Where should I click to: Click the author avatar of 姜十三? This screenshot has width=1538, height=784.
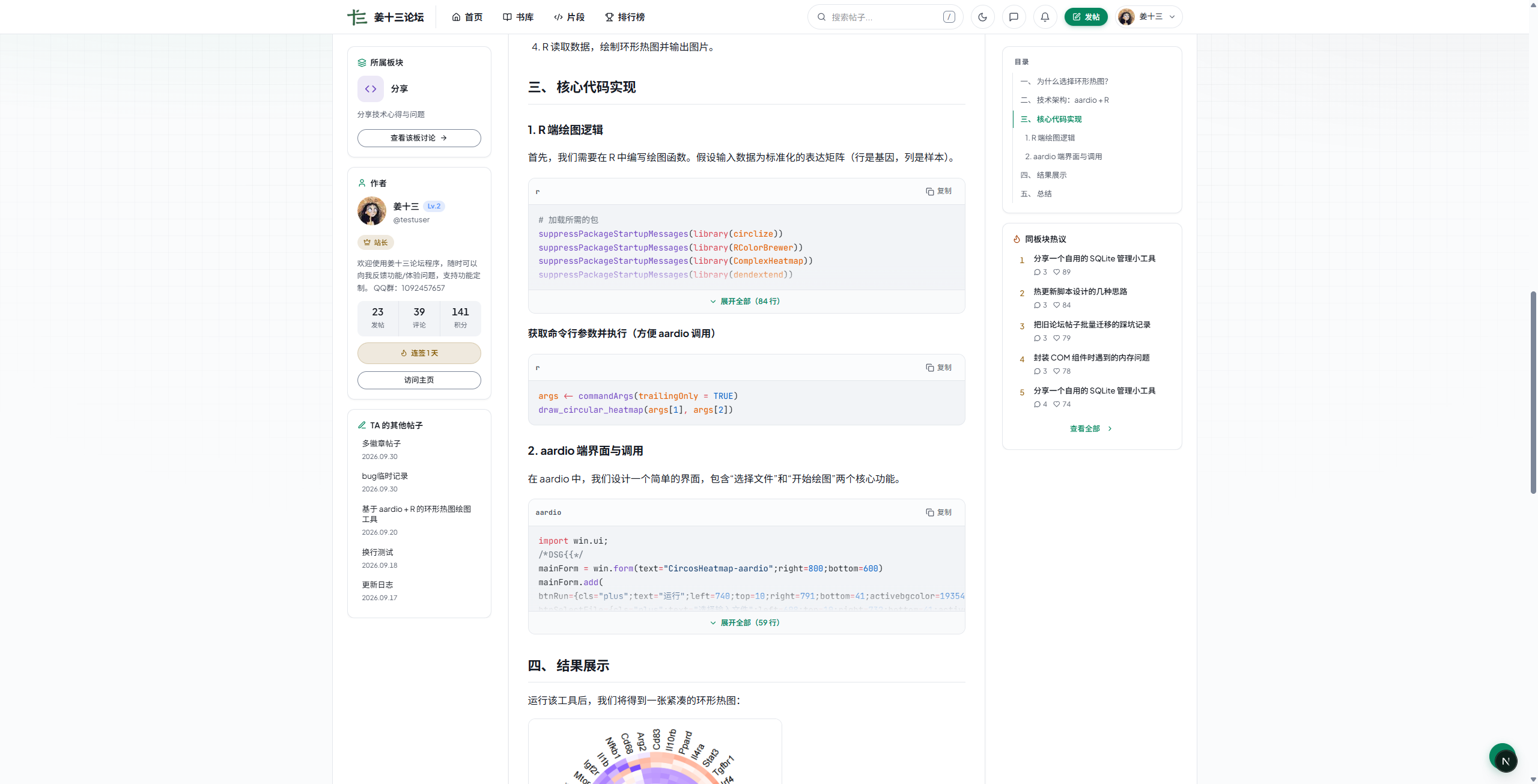[x=372, y=211]
